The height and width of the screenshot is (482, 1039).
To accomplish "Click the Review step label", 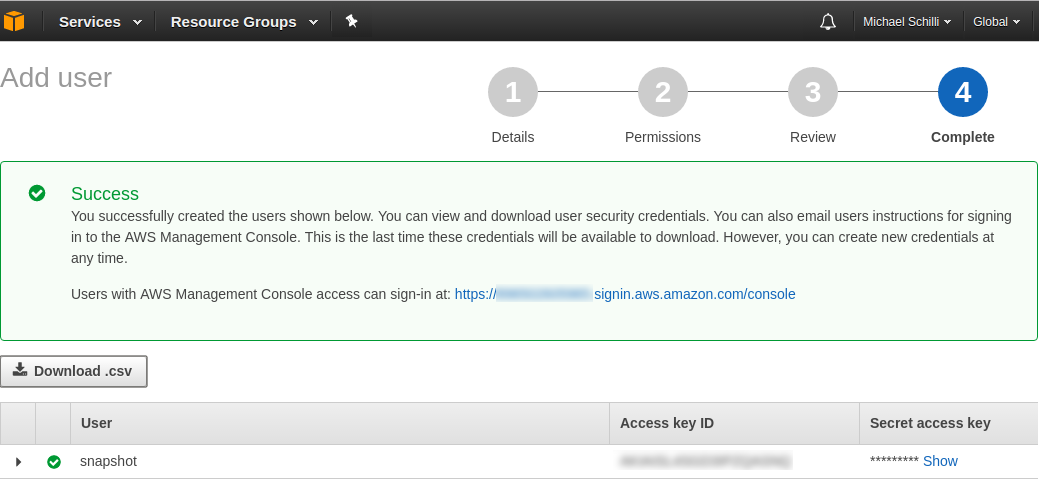I will point(813,137).
